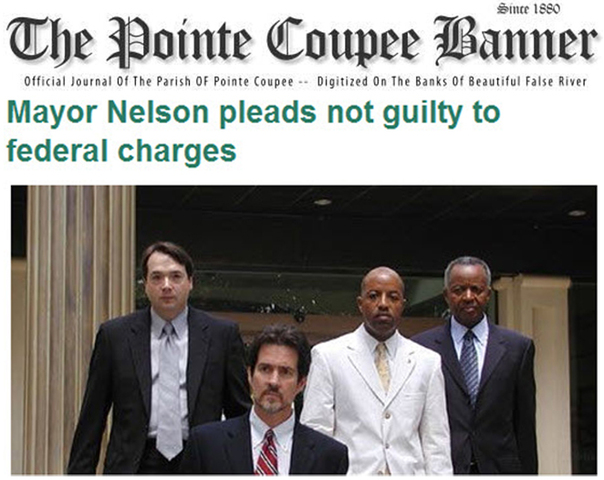The height and width of the screenshot is (480, 604).
Task: Click the 'Since 1880' text in masthead
Action: pyautogui.click(x=528, y=8)
